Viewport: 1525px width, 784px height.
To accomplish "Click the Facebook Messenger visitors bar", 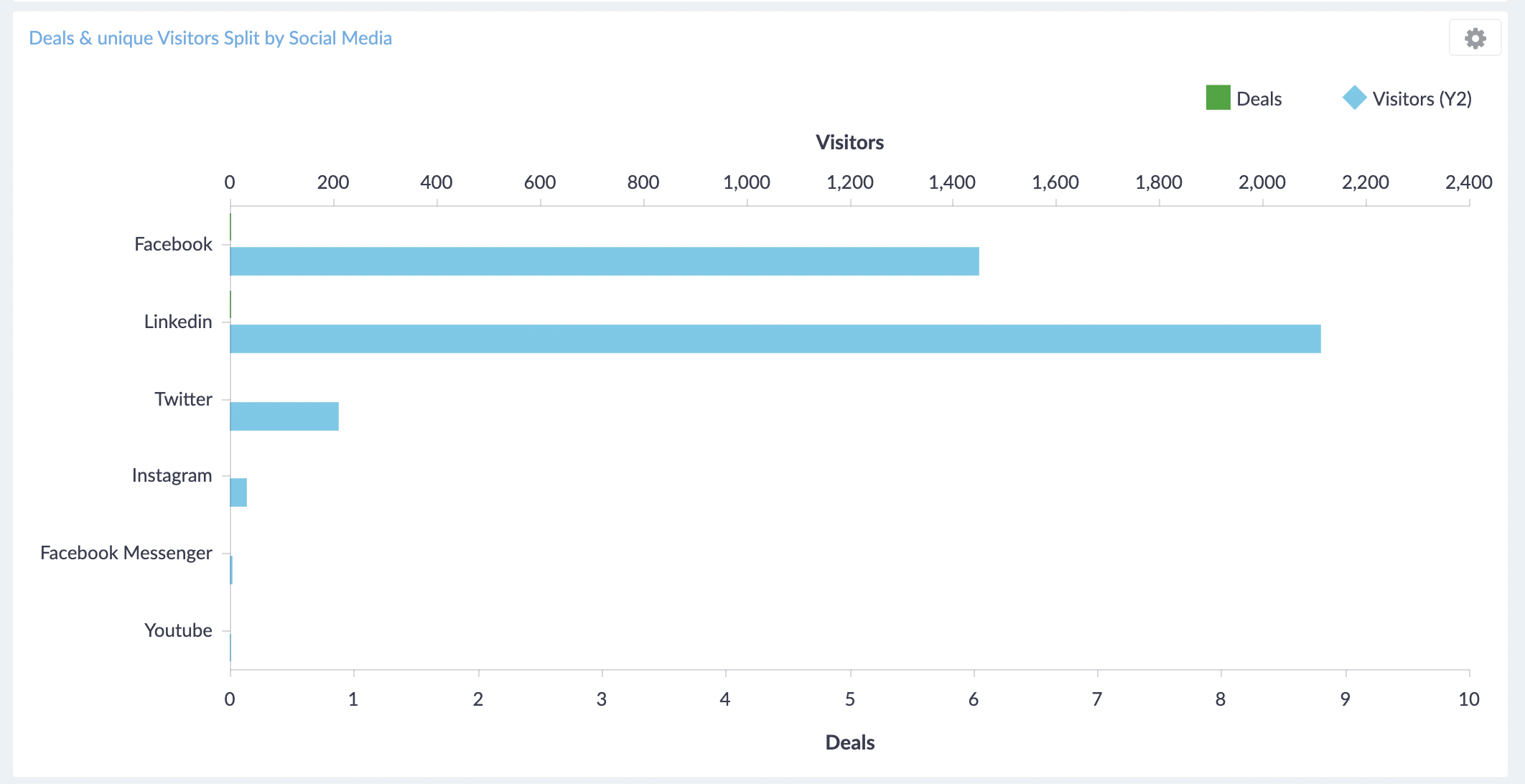I will click(x=231, y=570).
